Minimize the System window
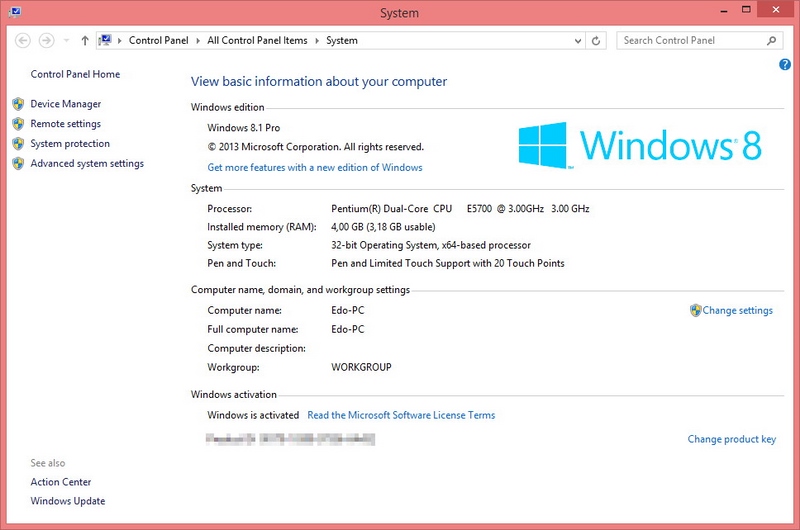Viewport: 800px width, 530px height. [723, 10]
